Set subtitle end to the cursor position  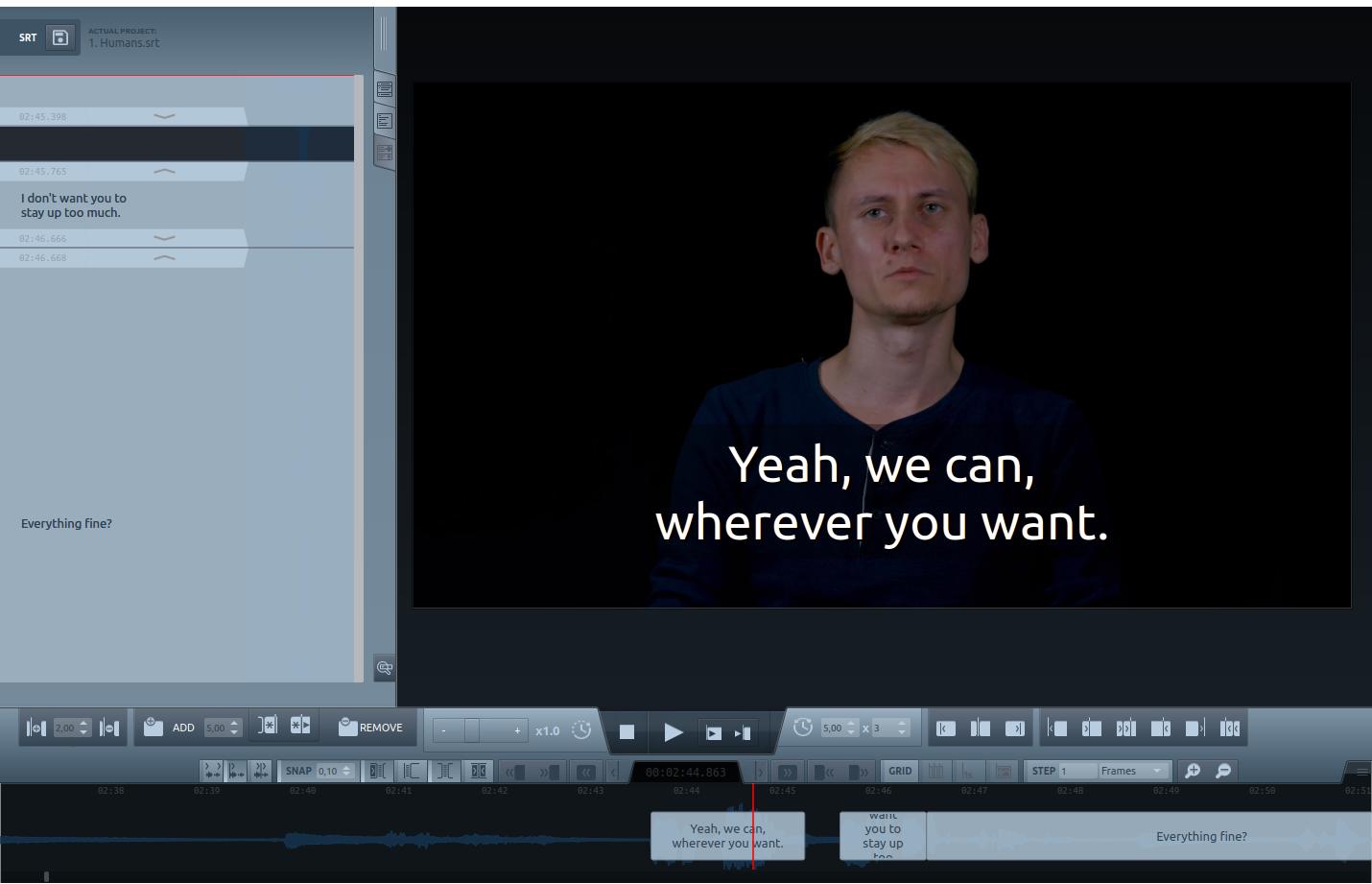1015,729
